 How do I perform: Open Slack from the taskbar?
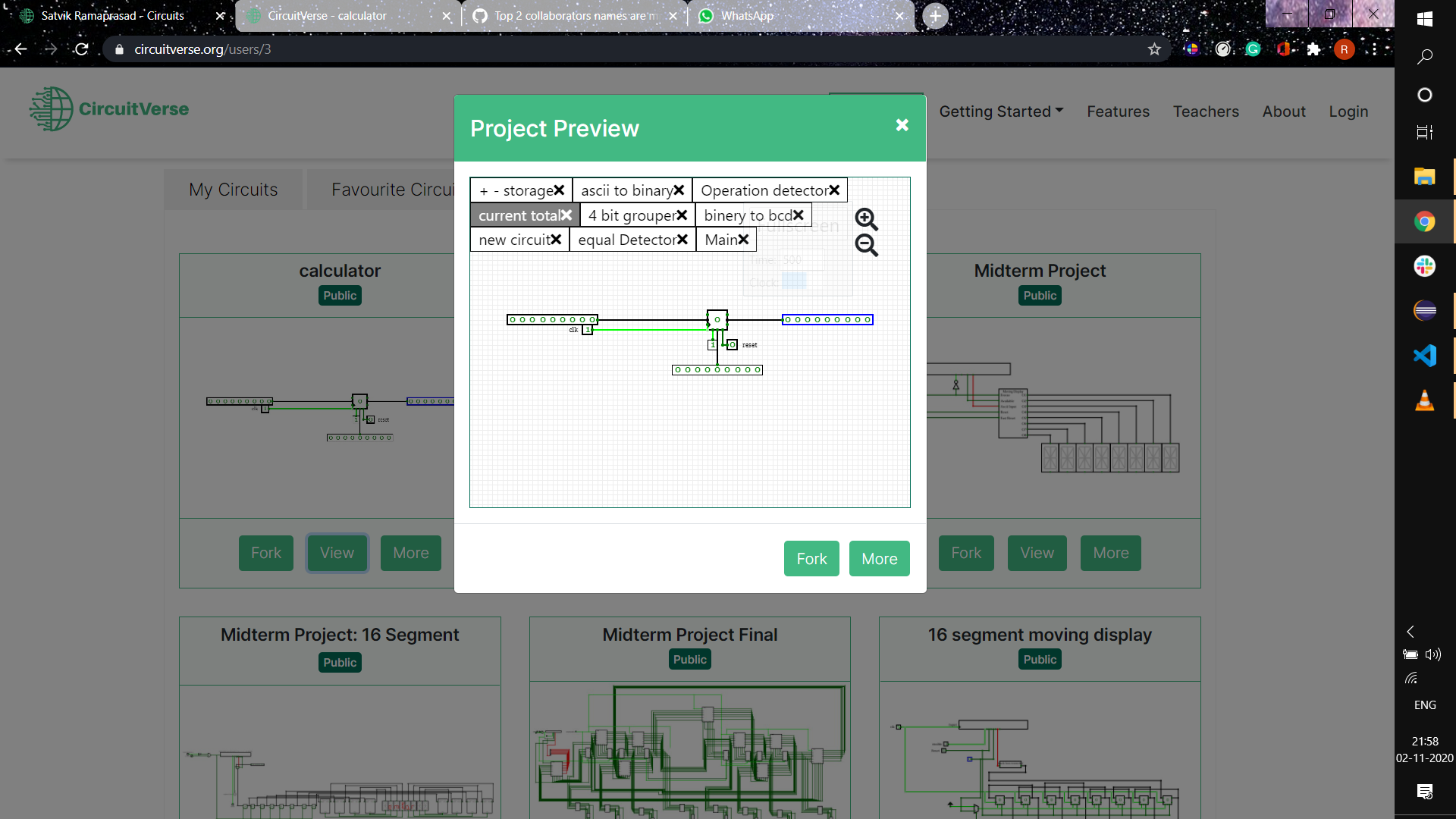pos(1425,266)
